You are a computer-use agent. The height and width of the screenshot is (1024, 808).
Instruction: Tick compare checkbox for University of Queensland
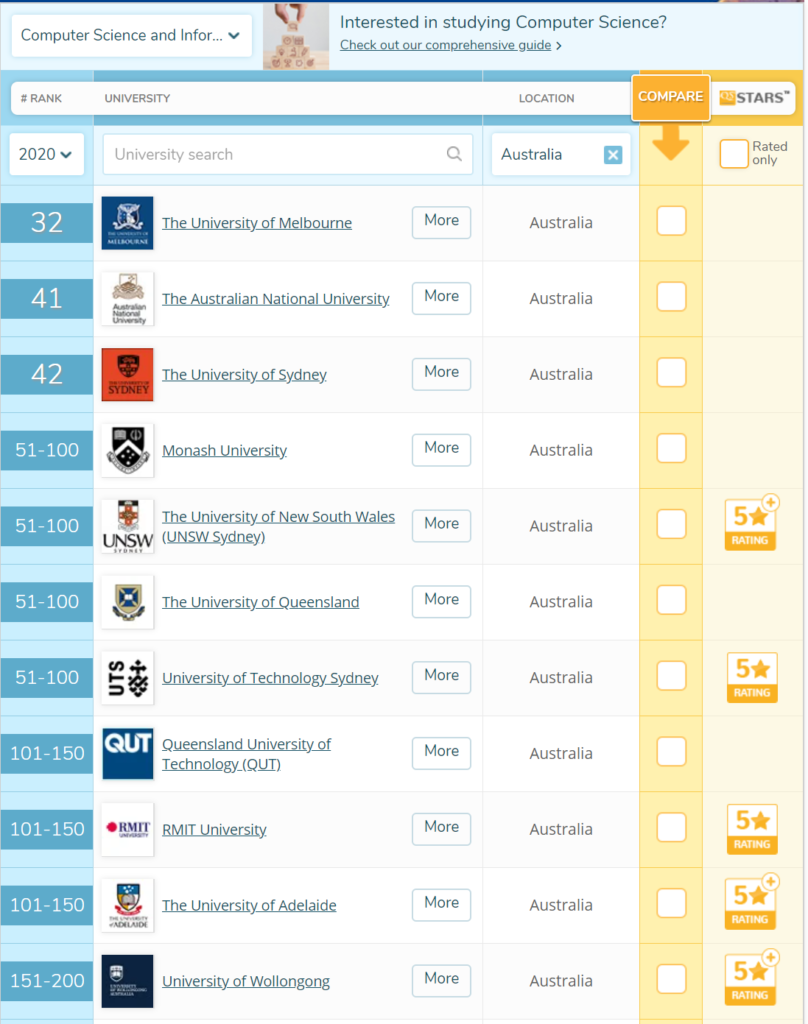pos(671,600)
